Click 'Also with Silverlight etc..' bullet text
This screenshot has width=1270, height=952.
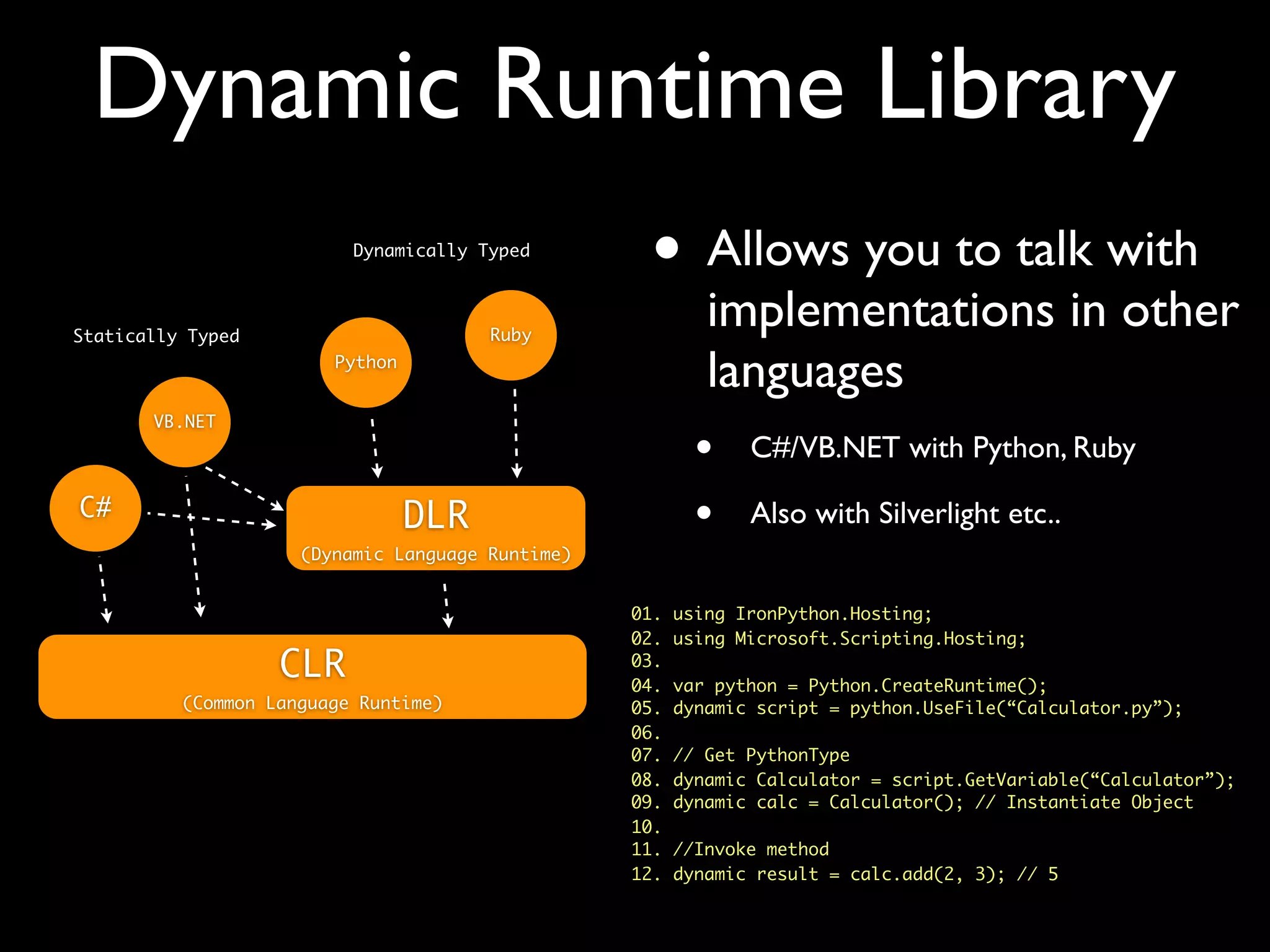[905, 513]
